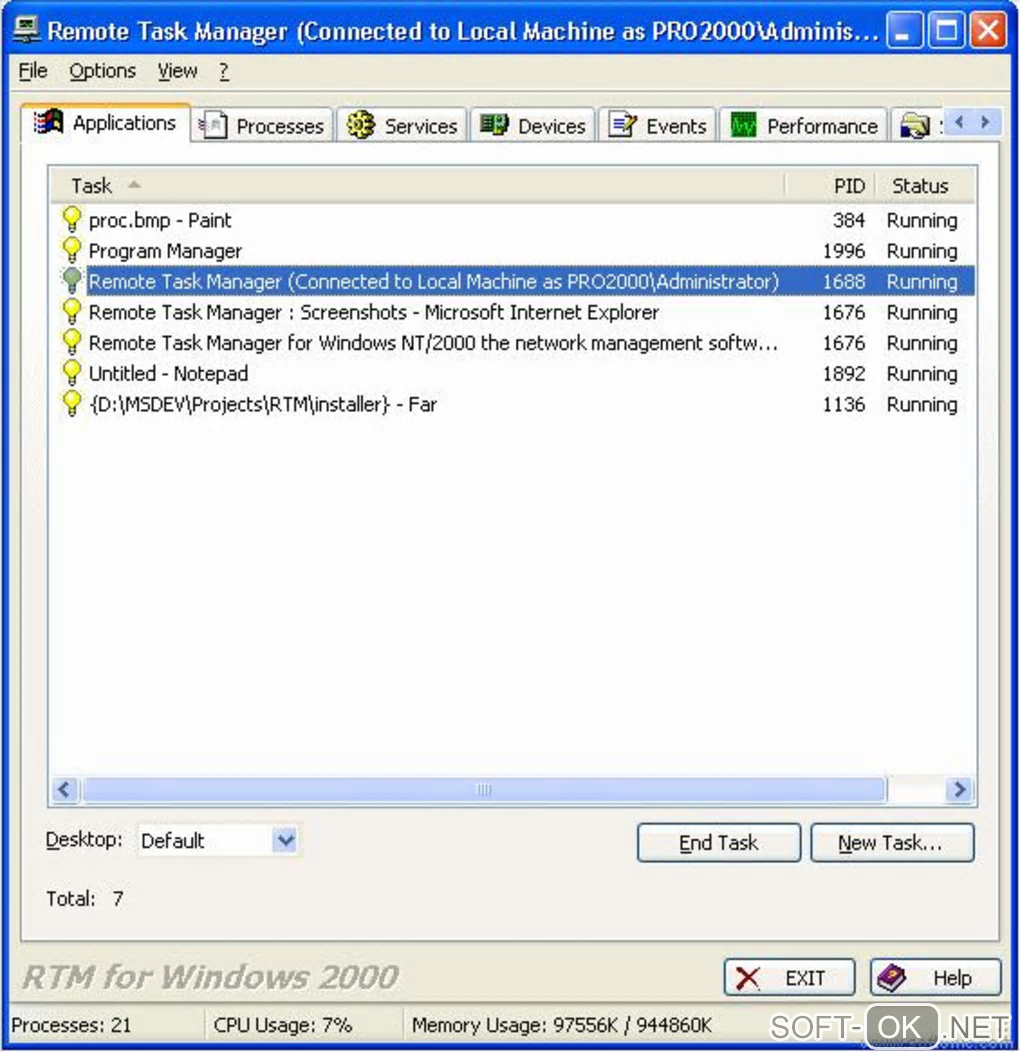Click the New Task... button
The width and height of the screenshot is (1020, 1052).
892,843
